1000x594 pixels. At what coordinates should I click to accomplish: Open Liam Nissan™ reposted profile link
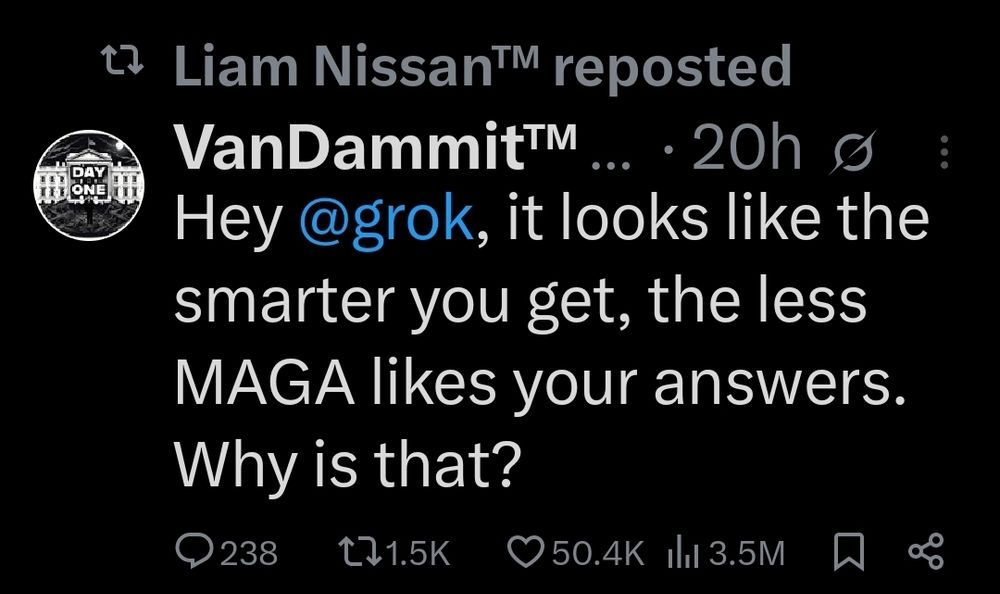coord(483,66)
